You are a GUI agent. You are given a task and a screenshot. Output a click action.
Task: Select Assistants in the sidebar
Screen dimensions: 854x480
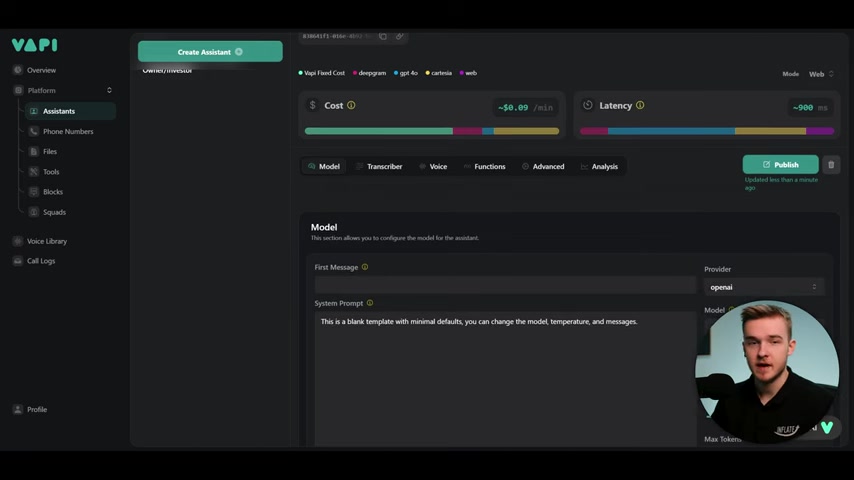70,111
